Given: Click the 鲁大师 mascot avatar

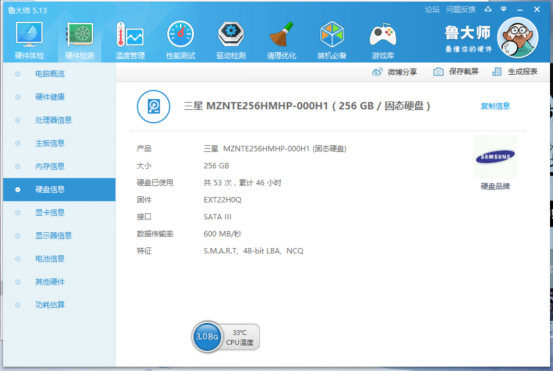Looking at the screenshot, I should (x=518, y=37).
